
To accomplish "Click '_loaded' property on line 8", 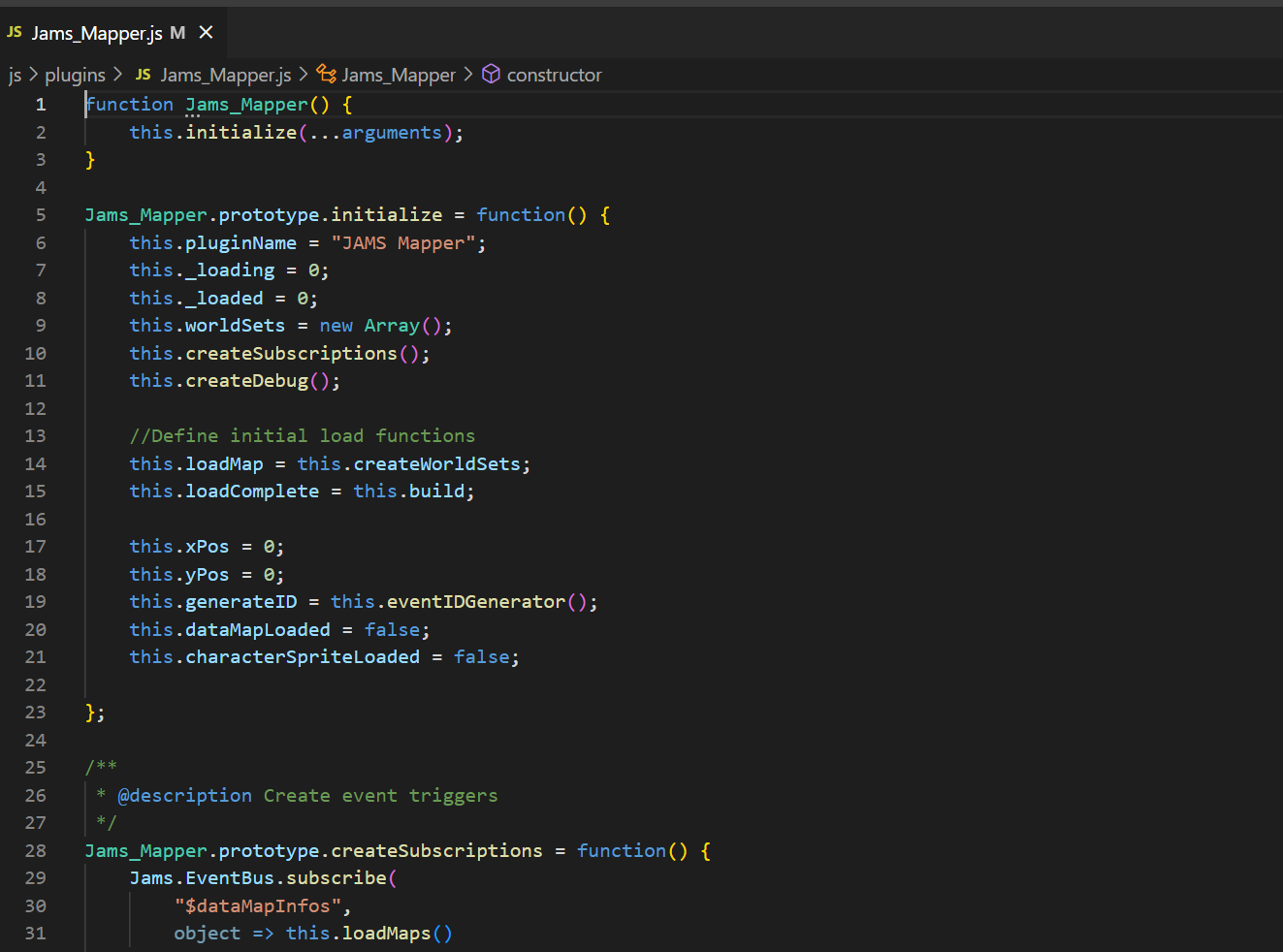I will [x=224, y=299].
